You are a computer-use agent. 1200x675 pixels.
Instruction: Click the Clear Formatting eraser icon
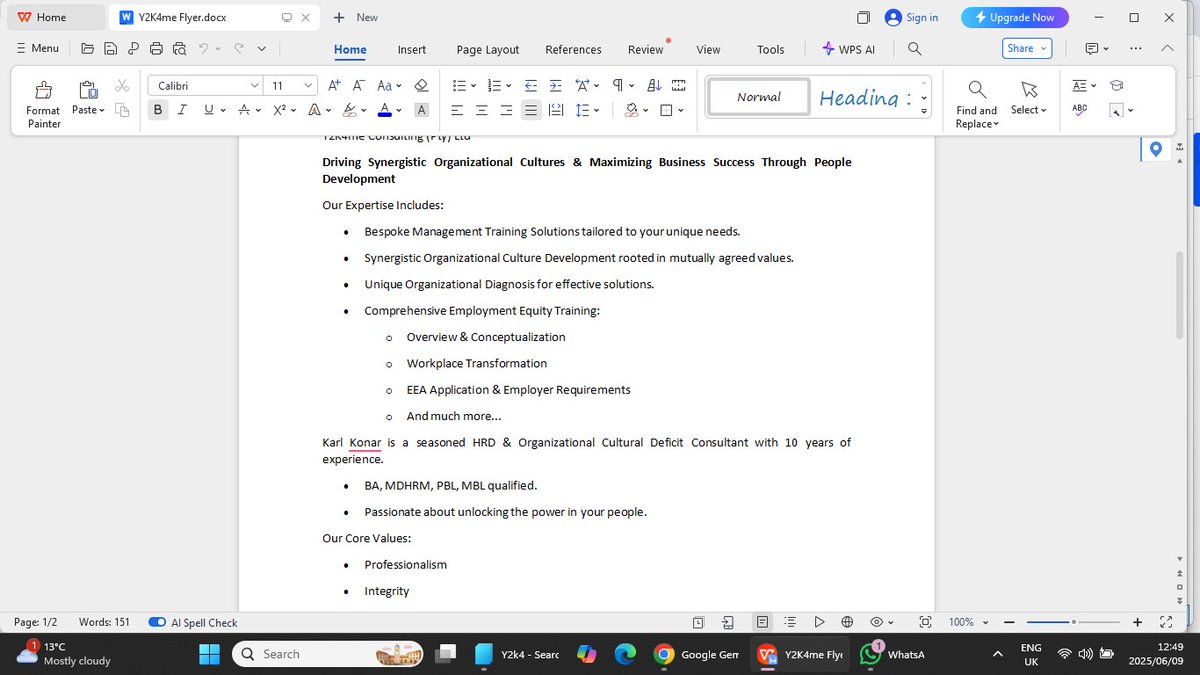421,86
